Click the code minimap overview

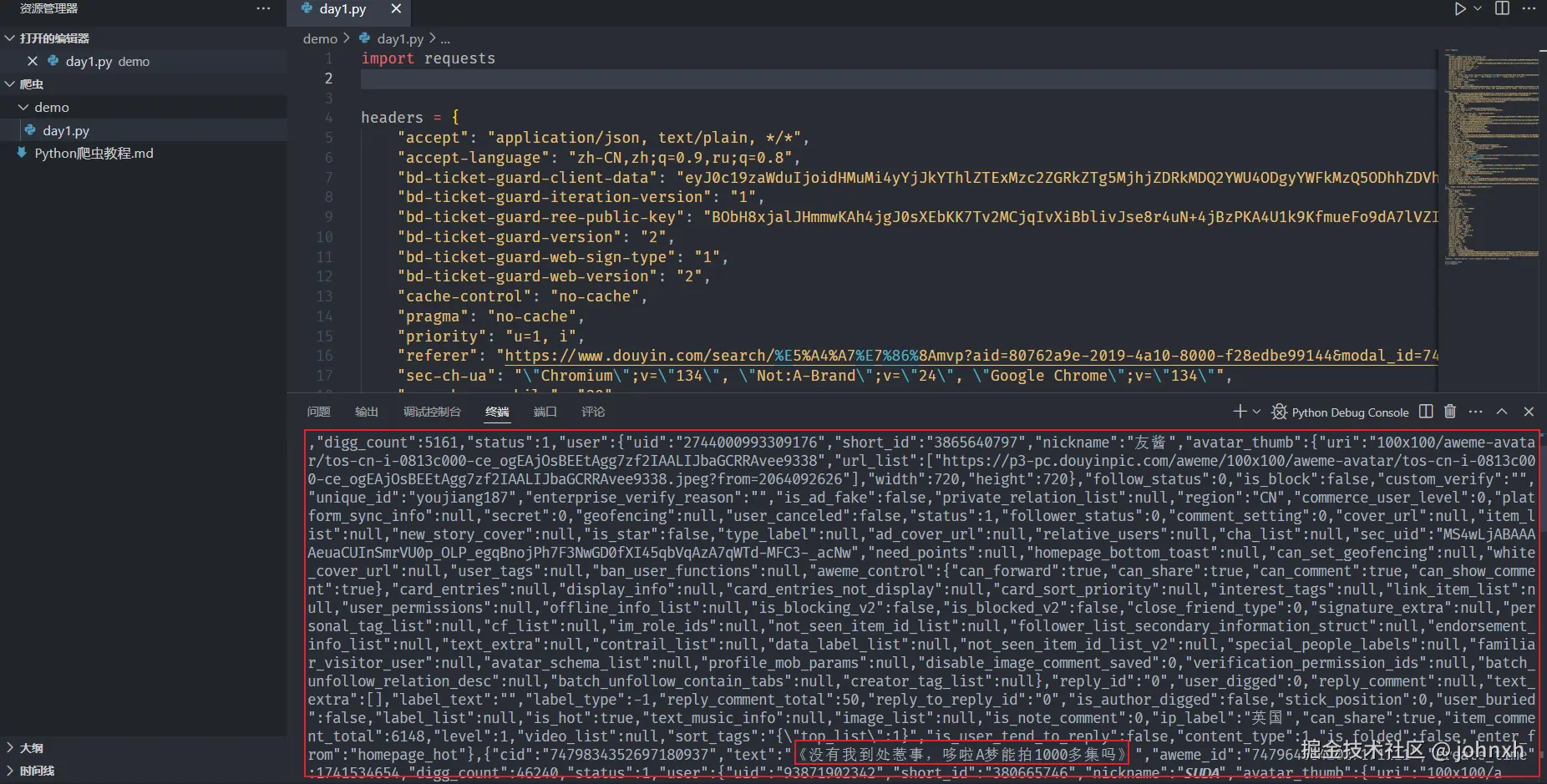[x=1492, y=159]
